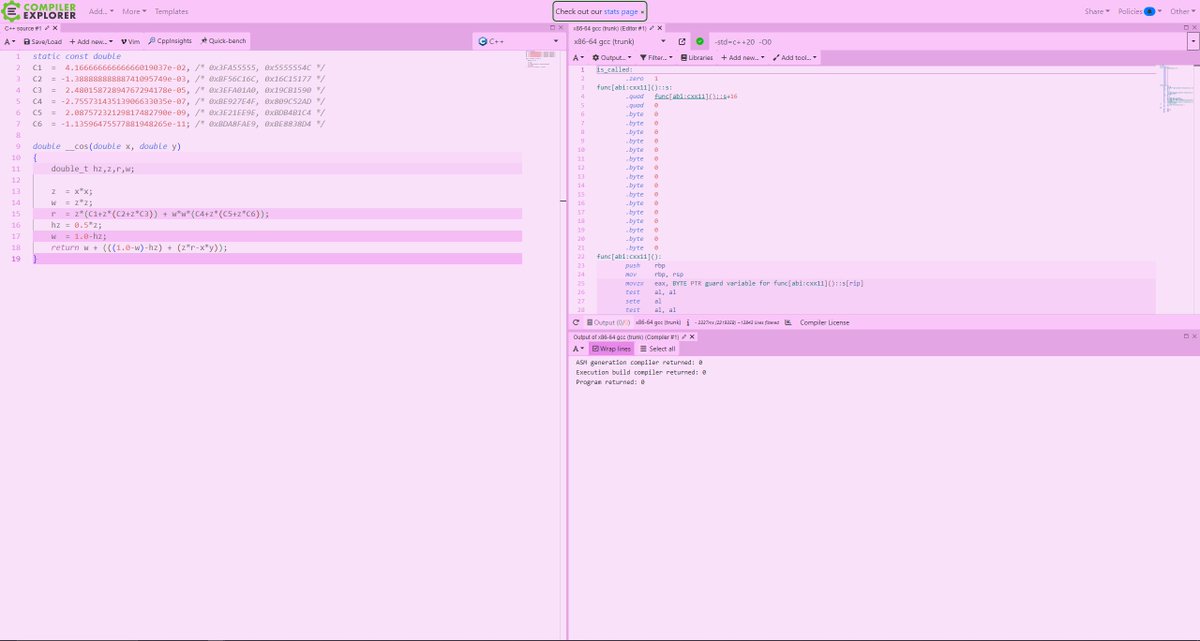The image size is (1200, 641).
Task: Open CppInsights for this source
Action: [169, 41]
